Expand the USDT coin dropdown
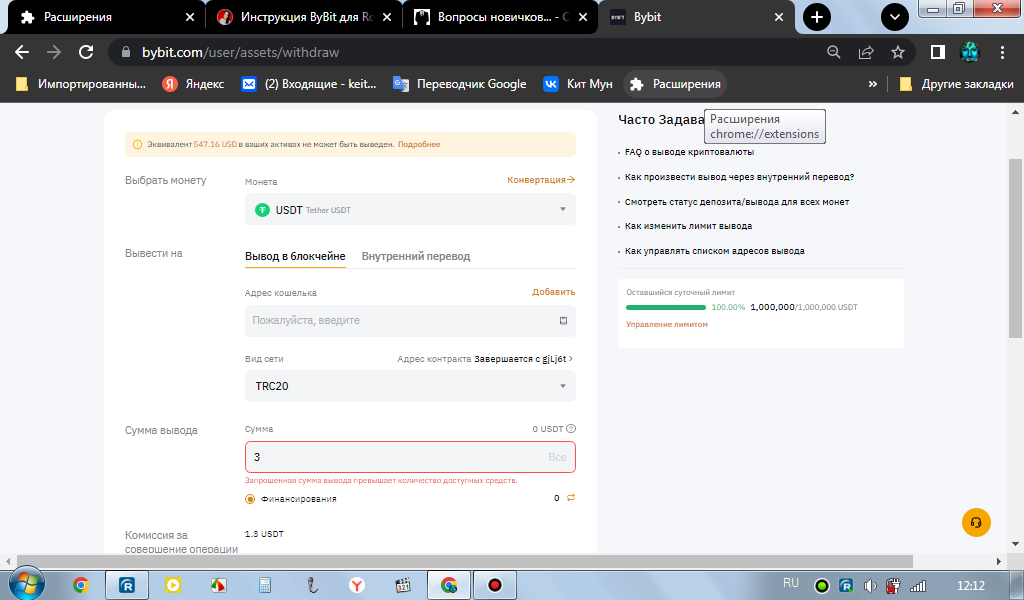1024x600 pixels. click(x=410, y=209)
